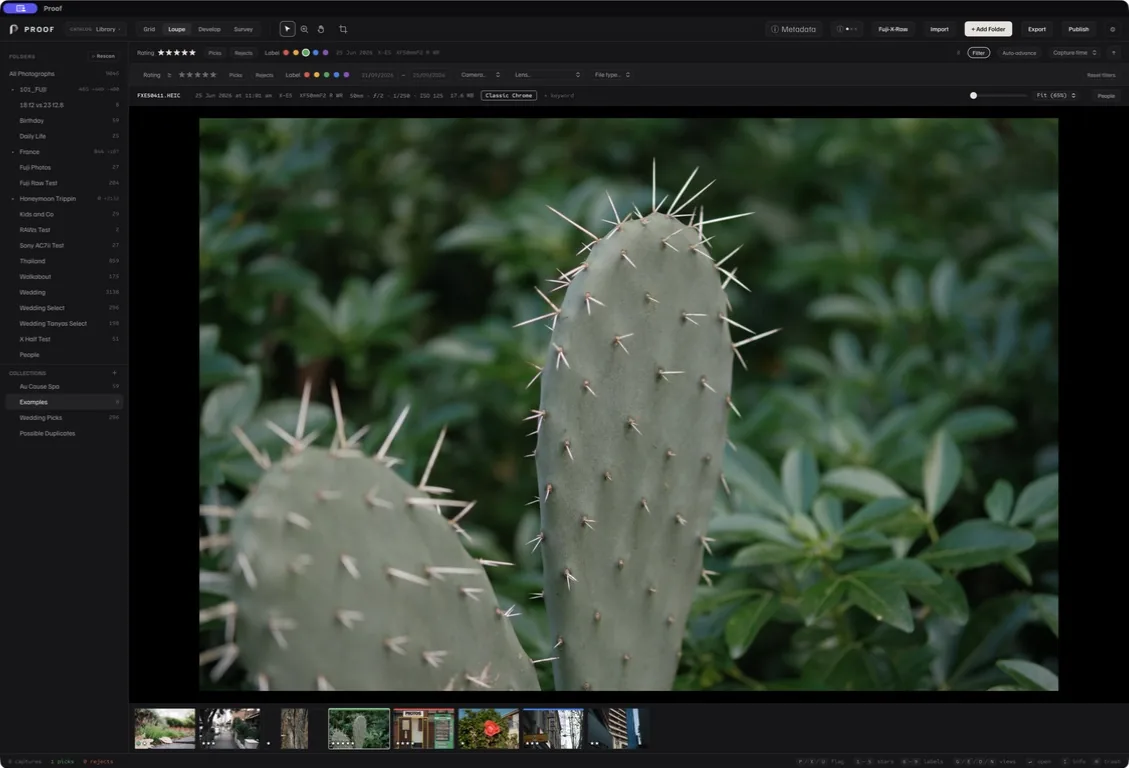
Task: Select the red flower thumbnail in filmstrip
Action: [488, 728]
